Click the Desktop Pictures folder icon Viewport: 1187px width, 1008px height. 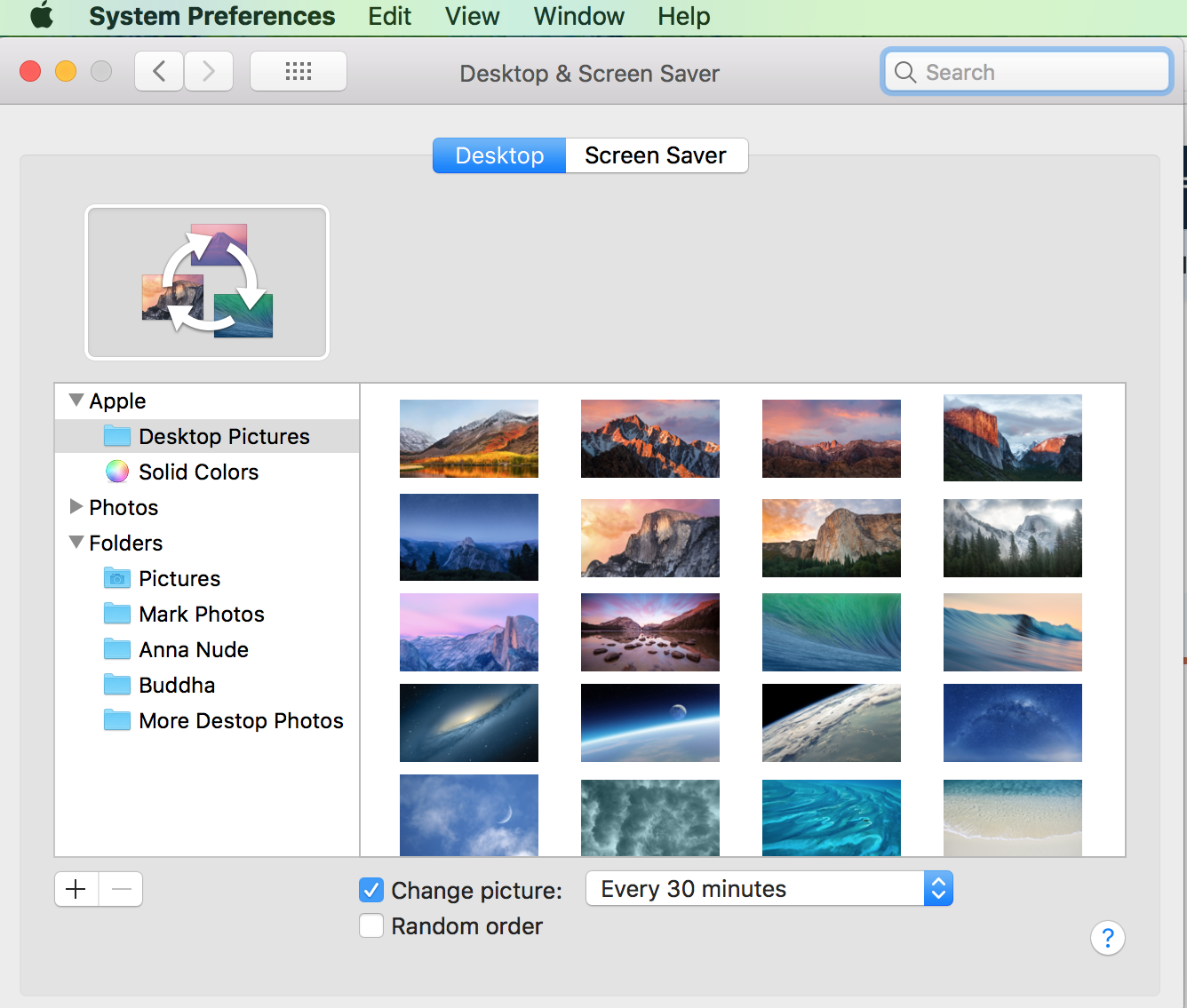117,436
